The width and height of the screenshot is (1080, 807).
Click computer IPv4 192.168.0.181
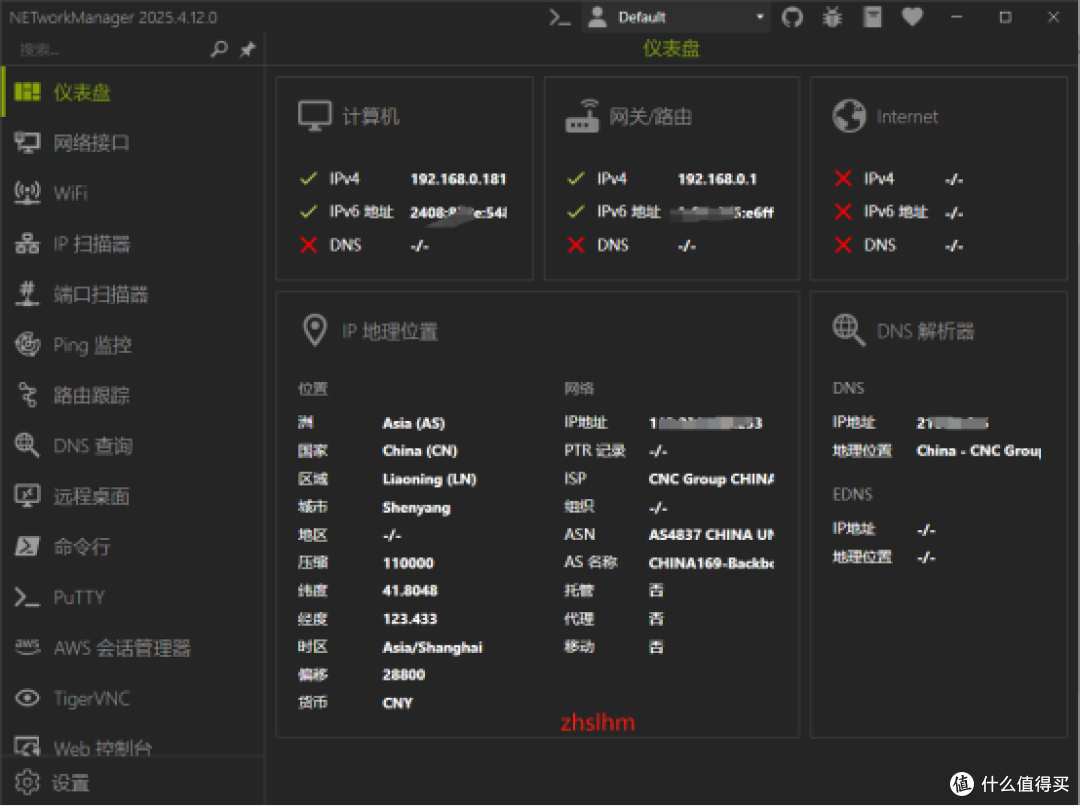point(458,179)
